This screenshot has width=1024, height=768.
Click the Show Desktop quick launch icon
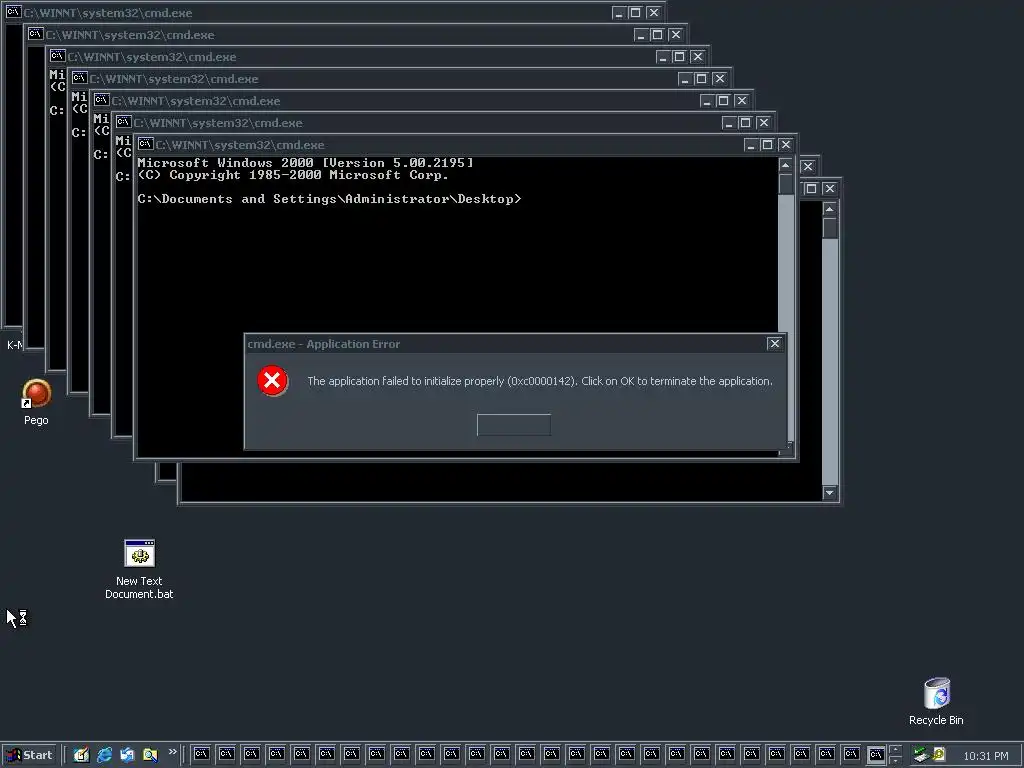point(81,755)
